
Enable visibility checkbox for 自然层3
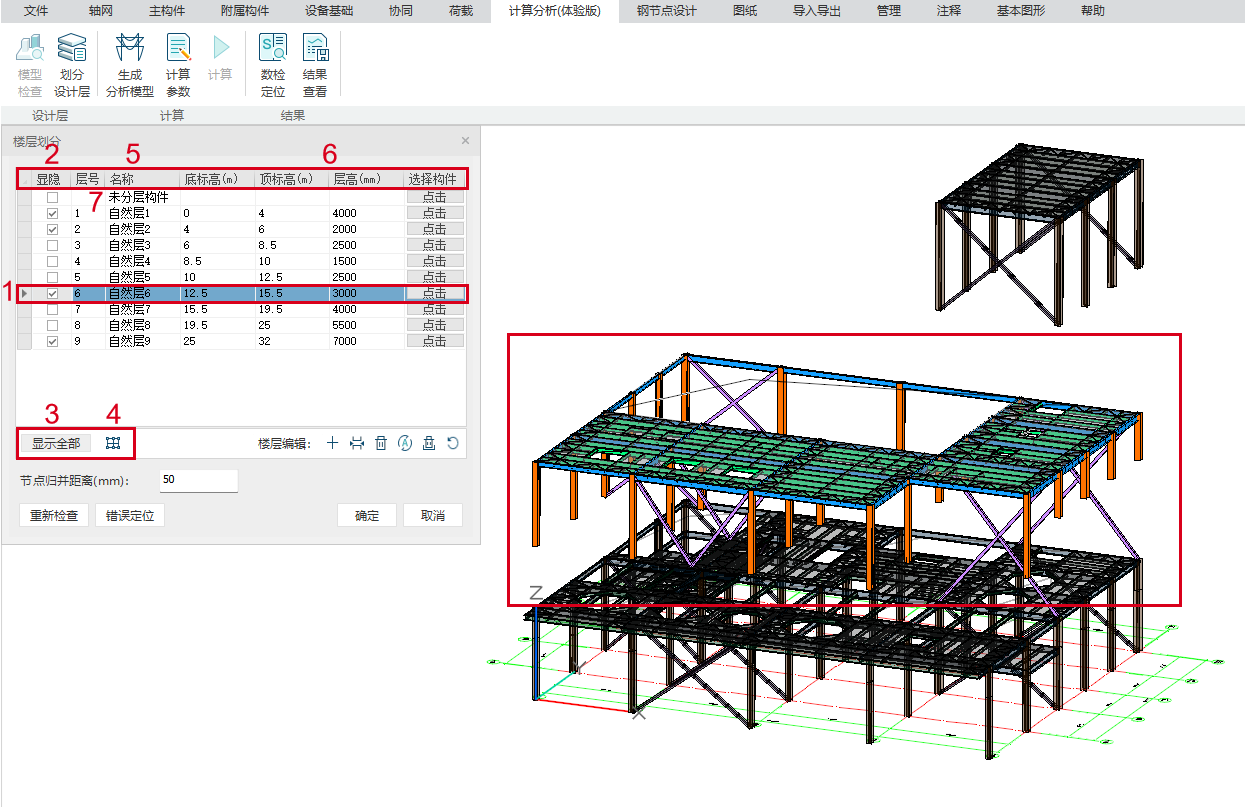52,246
